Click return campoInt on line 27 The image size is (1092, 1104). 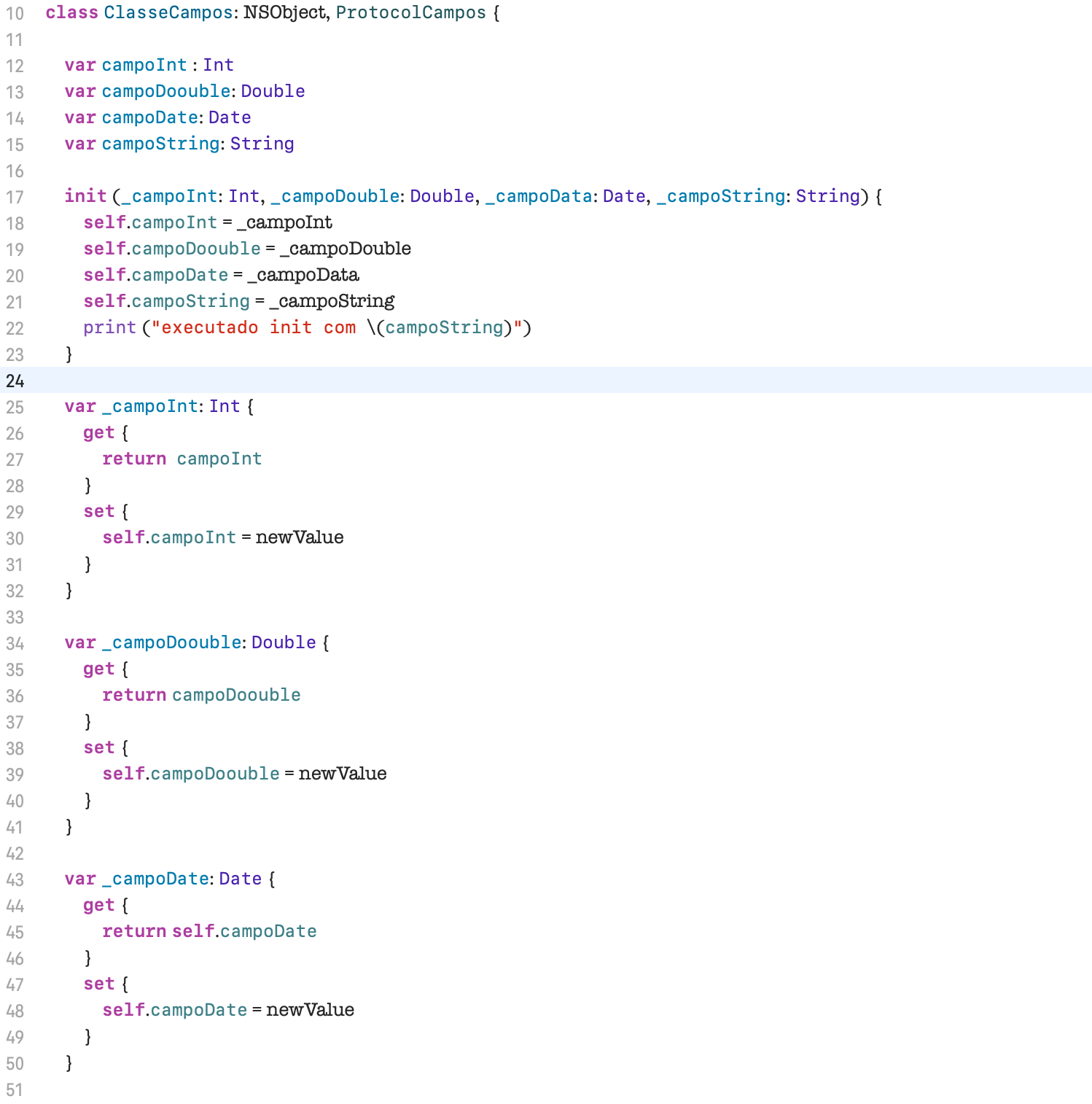point(182,459)
